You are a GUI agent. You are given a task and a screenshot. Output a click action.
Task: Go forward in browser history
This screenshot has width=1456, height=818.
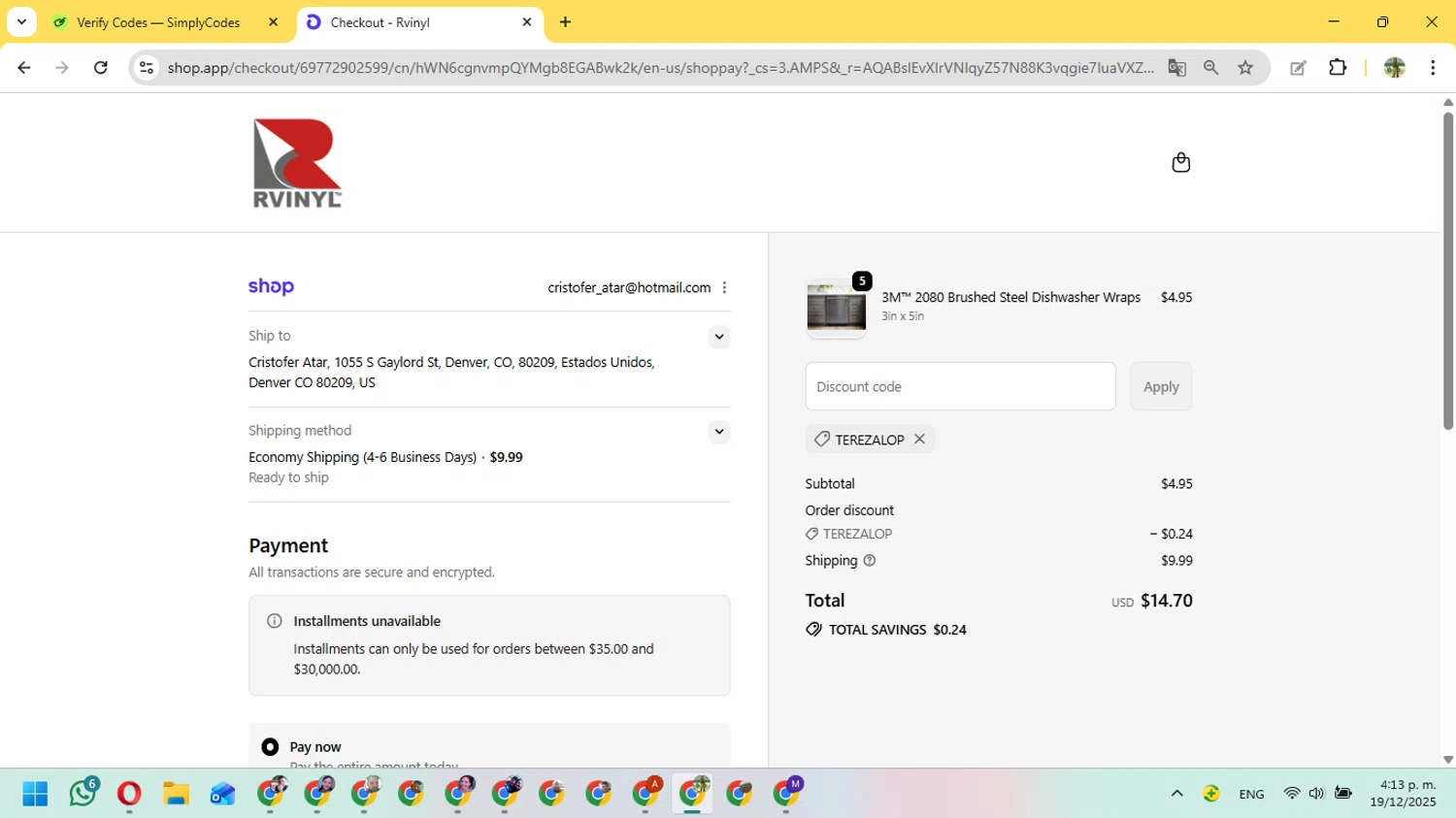[62, 68]
